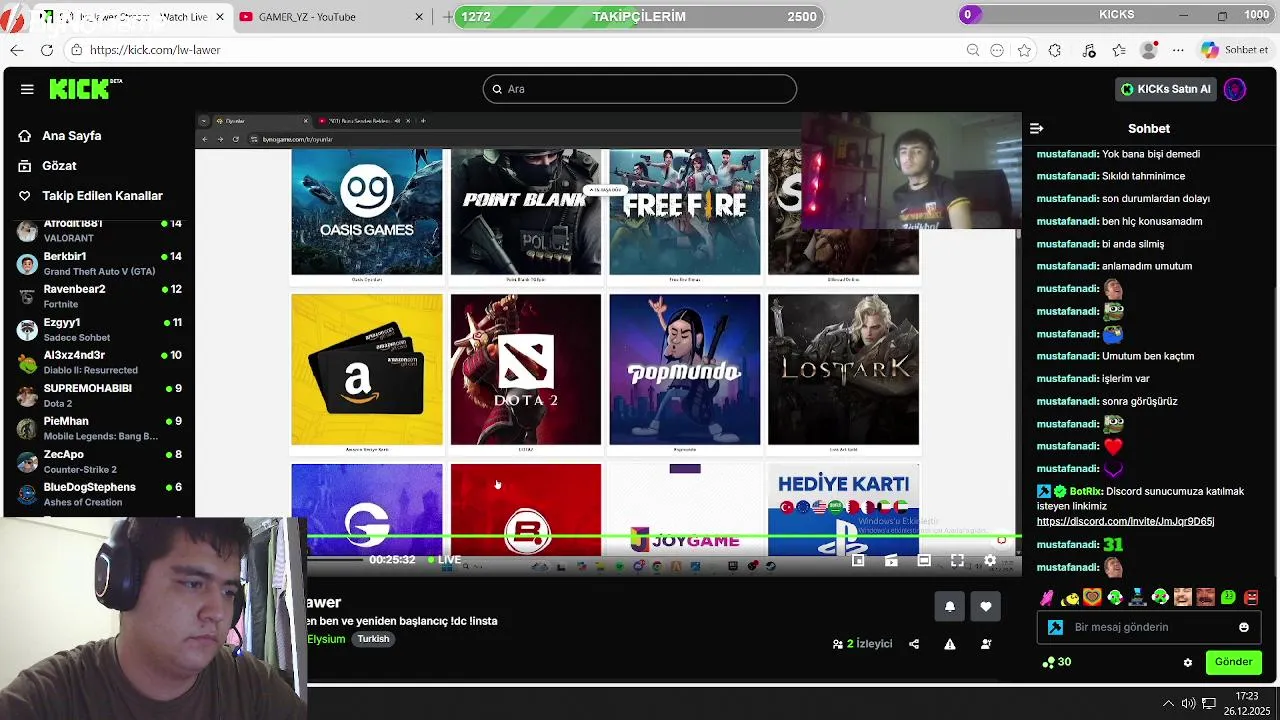Select the heart emote in quick emotes
This screenshot has height=720, width=1280.
point(1092,598)
